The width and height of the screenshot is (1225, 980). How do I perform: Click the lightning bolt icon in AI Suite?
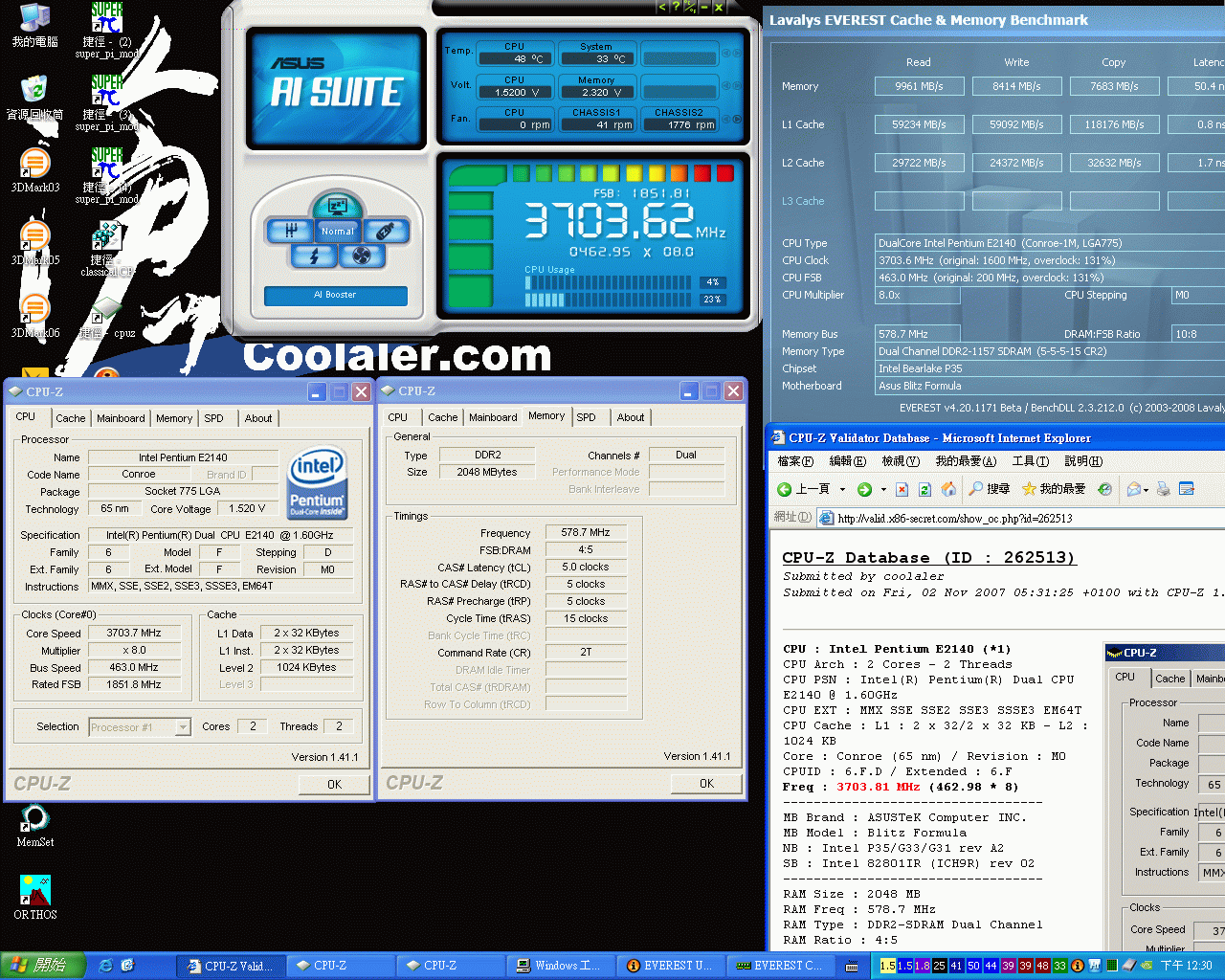pos(315,256)
